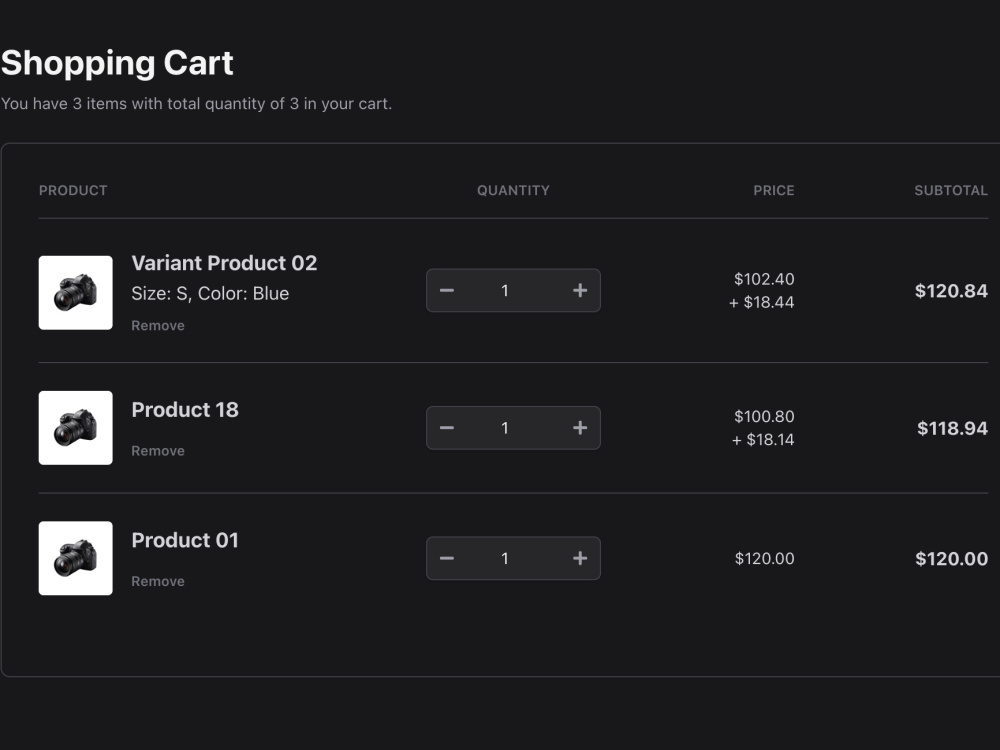Open the Product 01 title link
1000x750 pixels.
185,541
